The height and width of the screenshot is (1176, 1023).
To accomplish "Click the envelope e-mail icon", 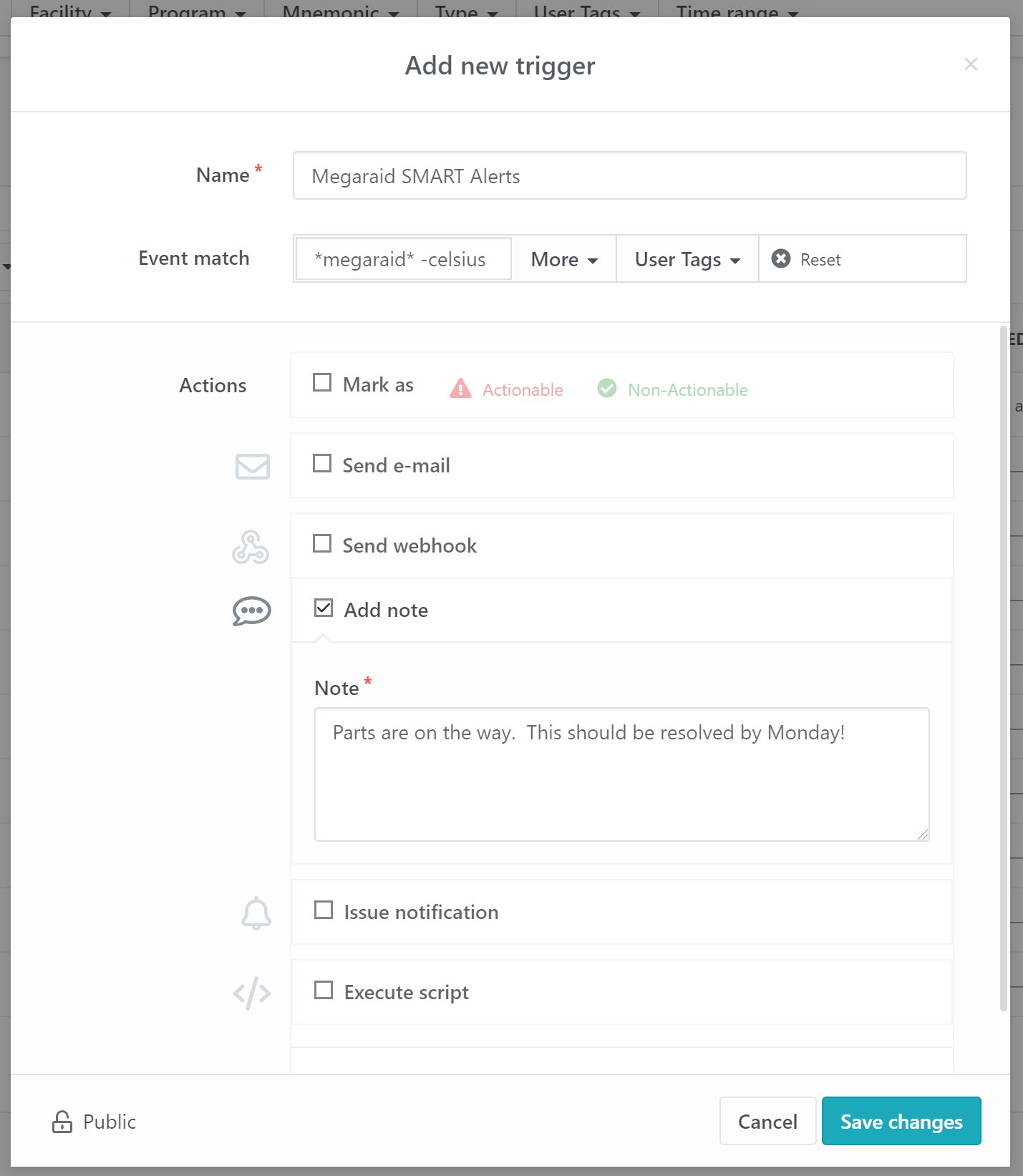I will click(252, 467).
